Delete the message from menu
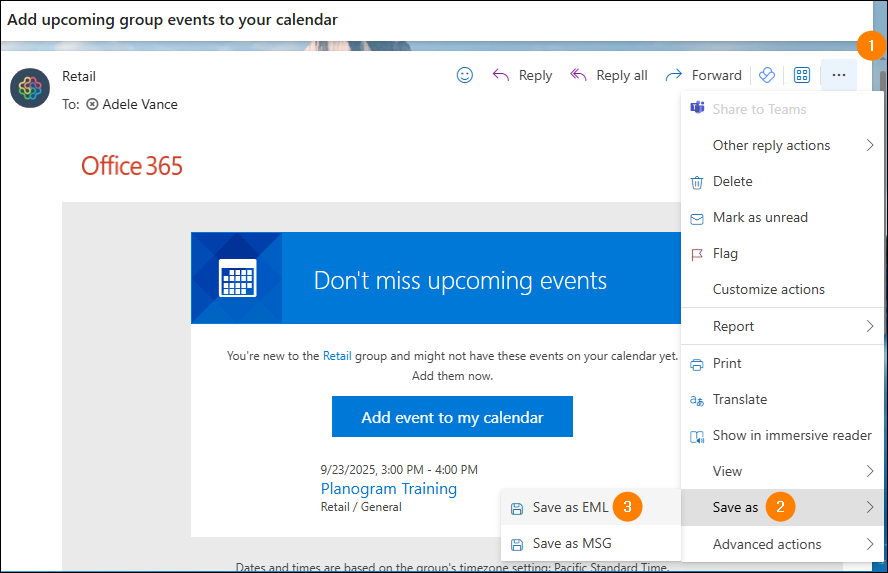The width and height of the screenshot is (888, 573). pos(732,181)
